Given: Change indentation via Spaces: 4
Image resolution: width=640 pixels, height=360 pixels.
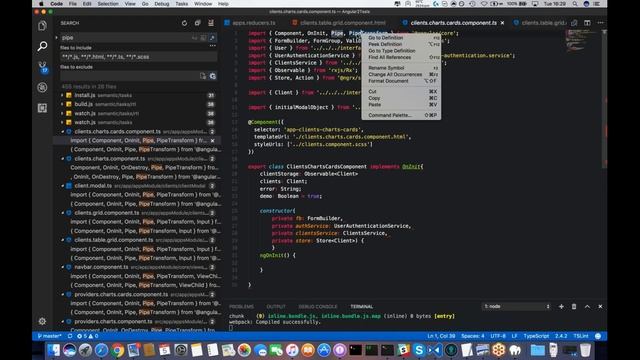Looking at the screenshot, I should click(x=473, y=336).
